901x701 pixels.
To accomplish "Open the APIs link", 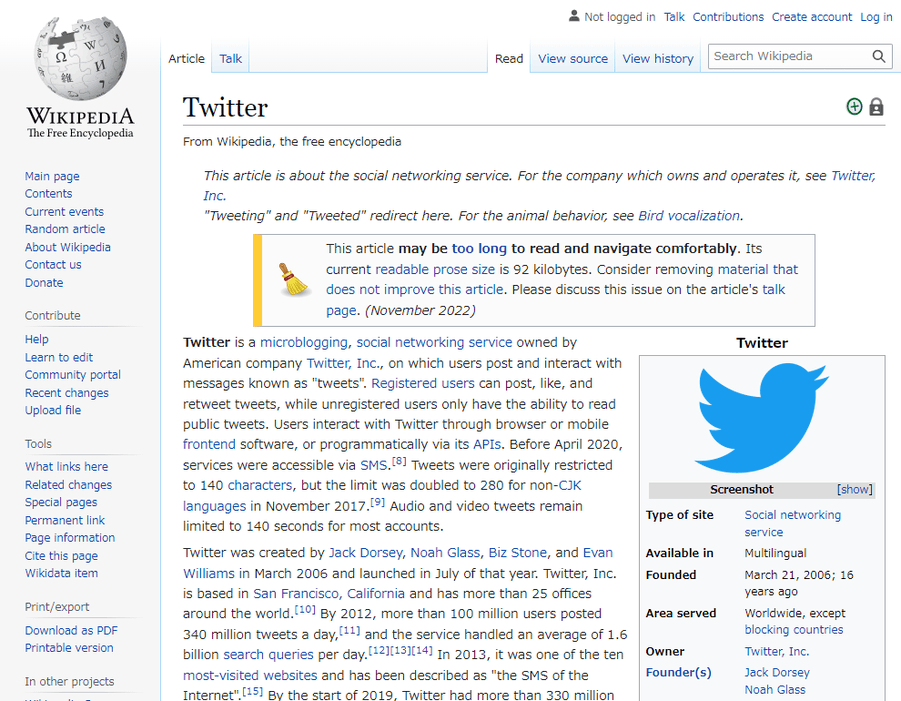I will (487, 444).
